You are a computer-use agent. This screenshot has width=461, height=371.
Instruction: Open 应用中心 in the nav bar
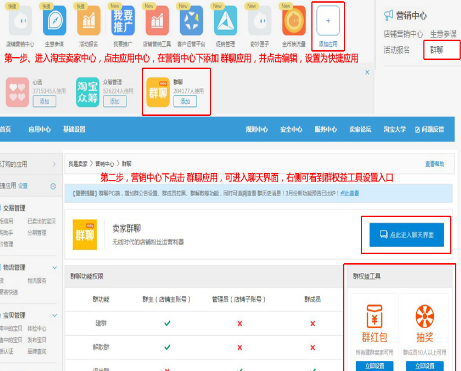point(40,129)
